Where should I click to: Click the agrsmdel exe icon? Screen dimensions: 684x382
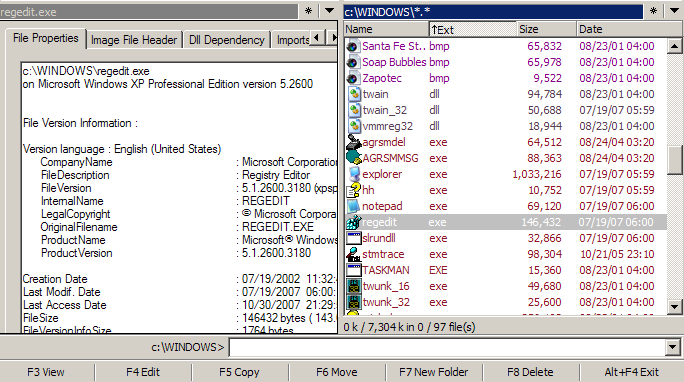coord(354,142)
